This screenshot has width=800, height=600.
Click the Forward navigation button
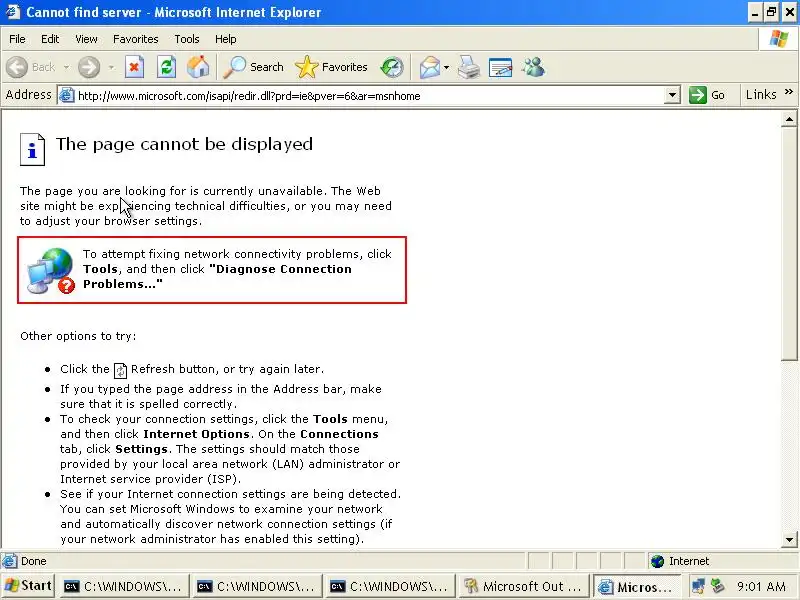pos(89,67)
